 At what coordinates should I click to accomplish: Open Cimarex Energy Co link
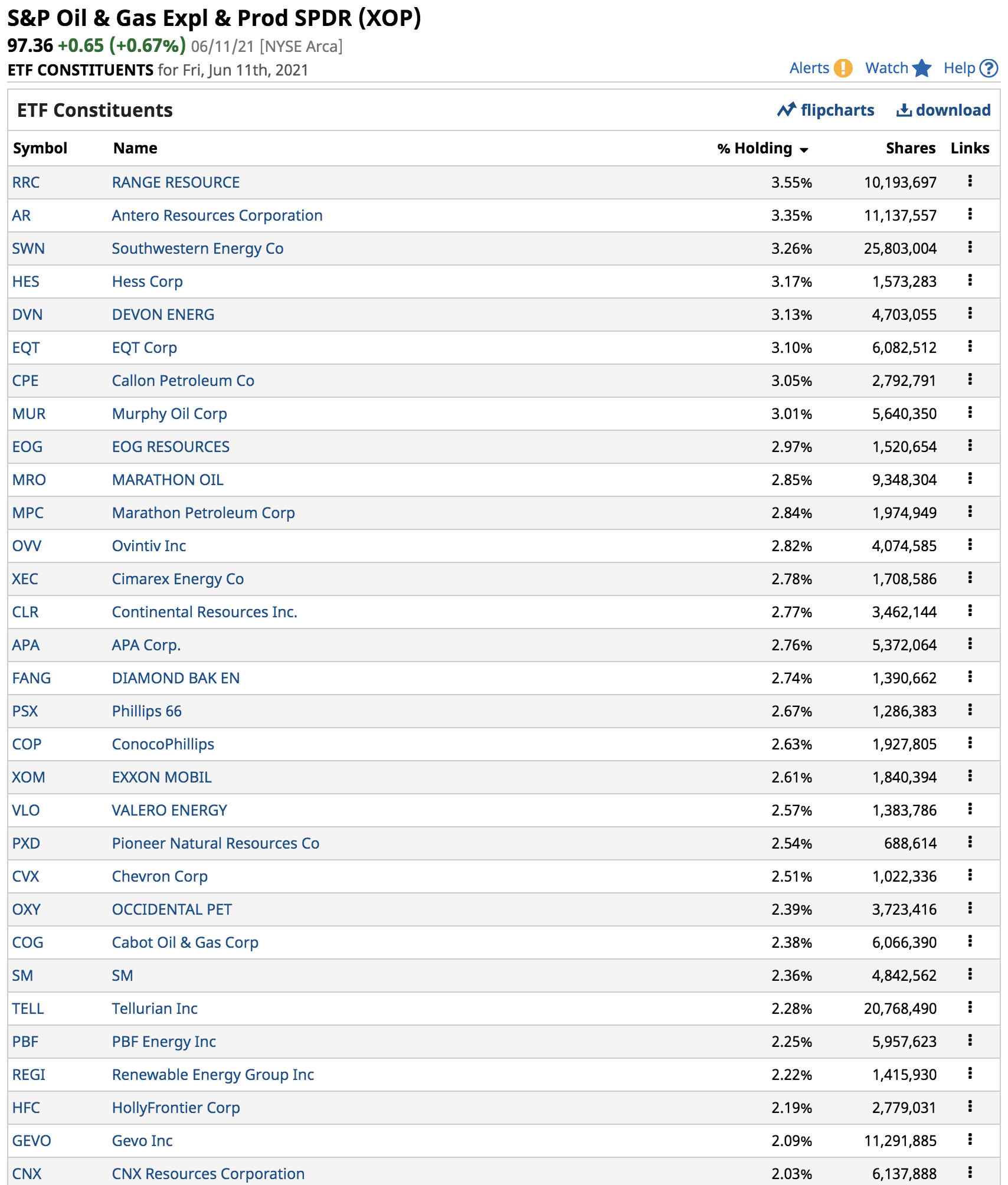point(178,579)
